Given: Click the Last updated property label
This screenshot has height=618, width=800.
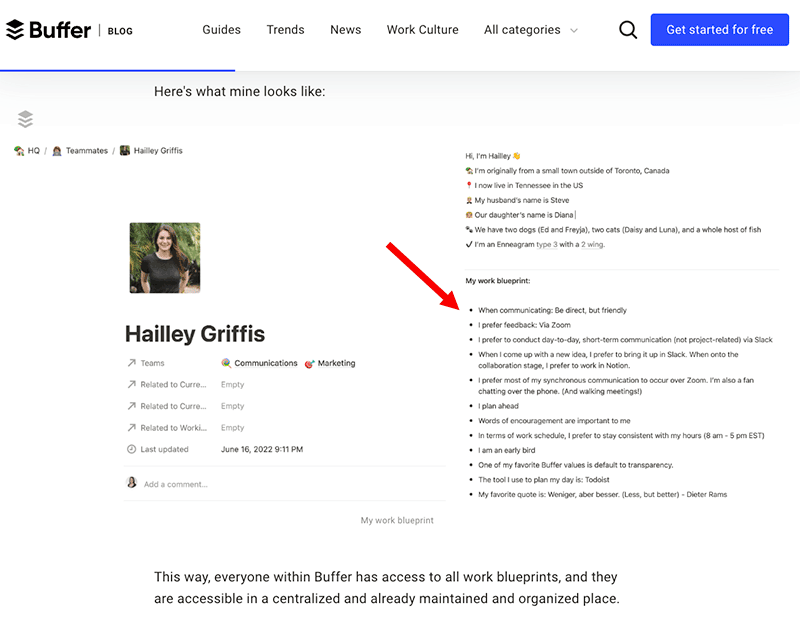Looking at the screenshot, I should pyautogui.click(x=164, y=449).
